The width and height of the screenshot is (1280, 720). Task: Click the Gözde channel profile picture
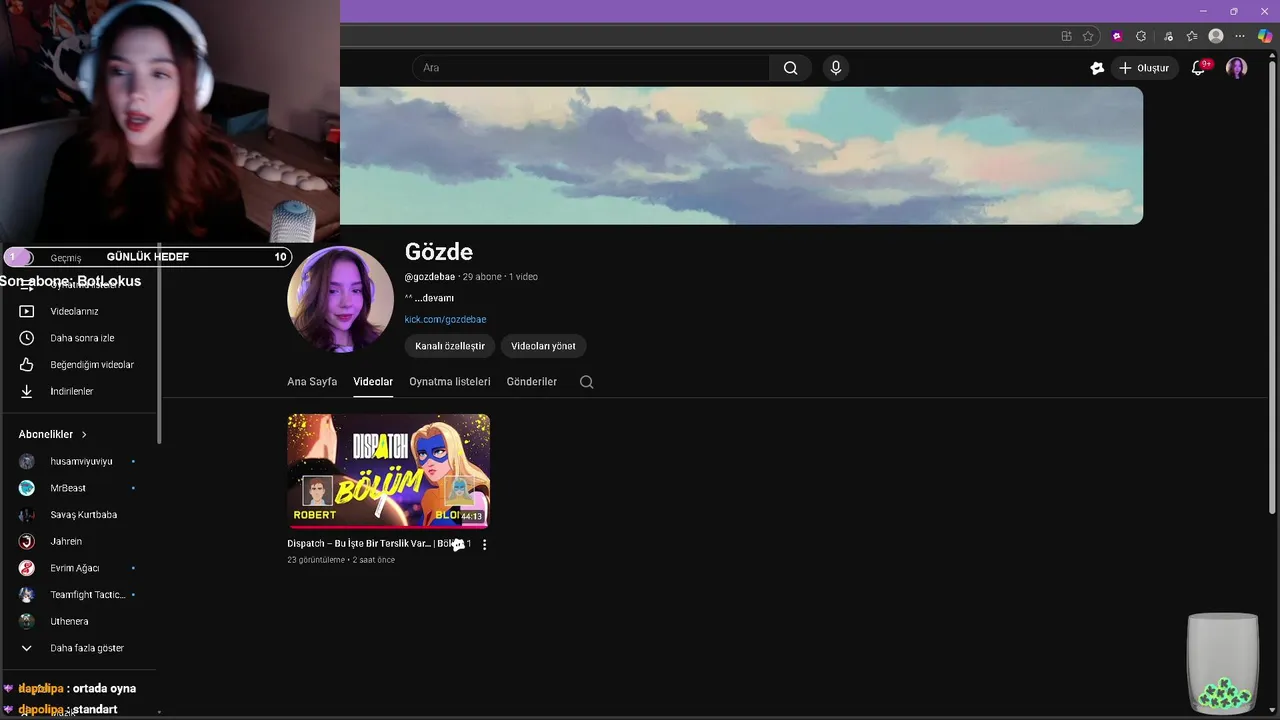click(x=340, y=299)
